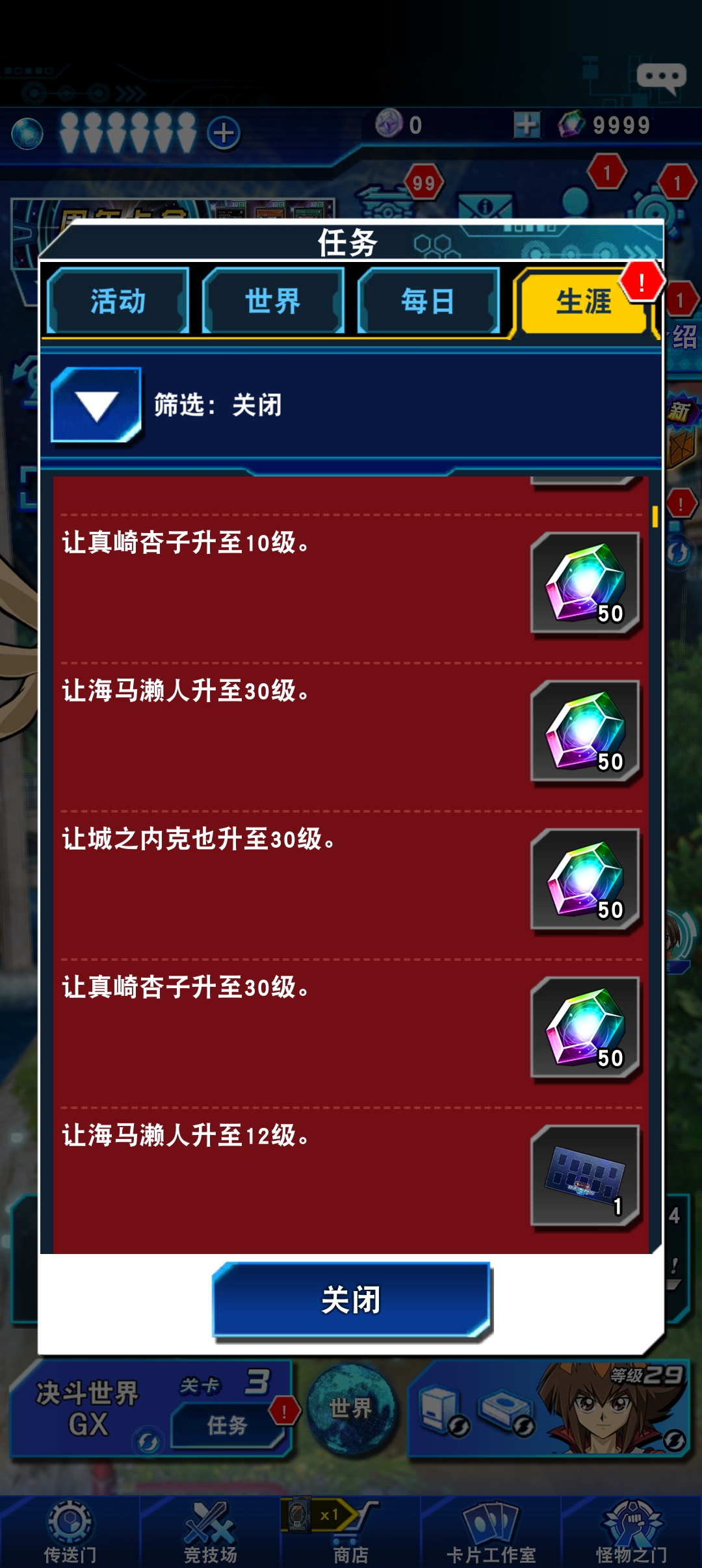Tap the card ticket reward for 海马濑人 12级
The height and width of the screenshot is (1568, 702).
[x=586, y=1177]
